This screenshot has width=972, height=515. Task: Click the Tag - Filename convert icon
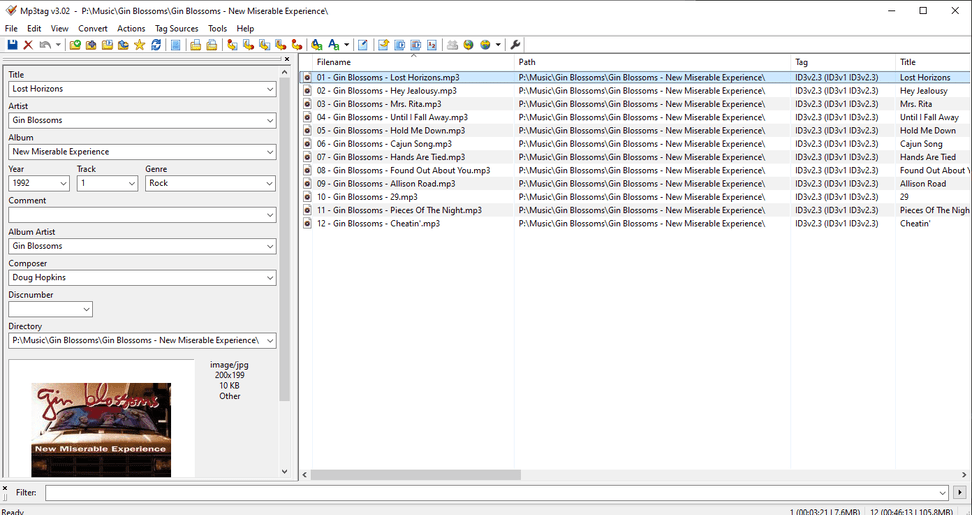pyautogui.click(x=232, y=45)
